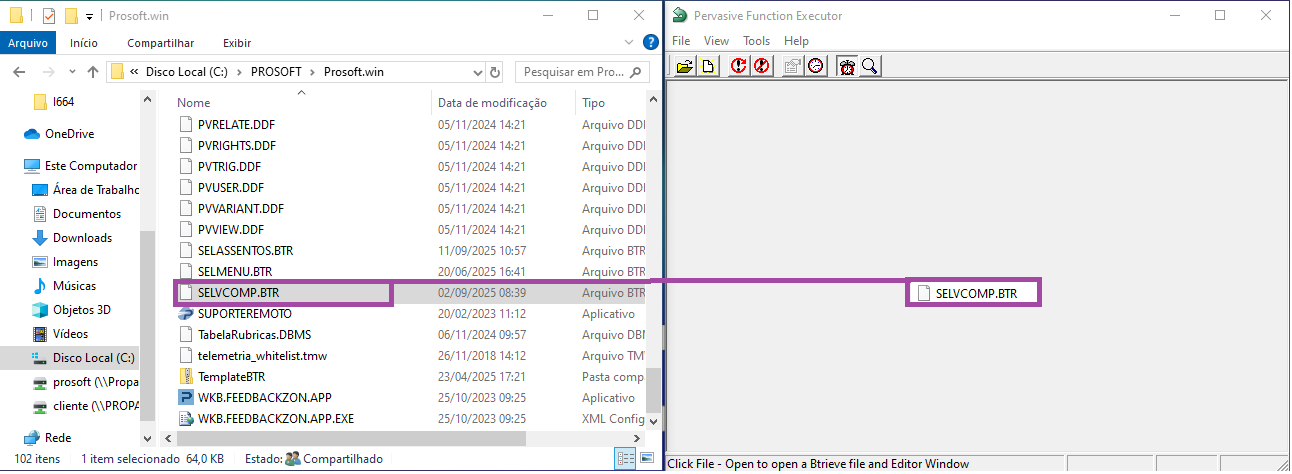
Task: Select OneDrive in the navigation pane
Action: [x=69, y=134]
